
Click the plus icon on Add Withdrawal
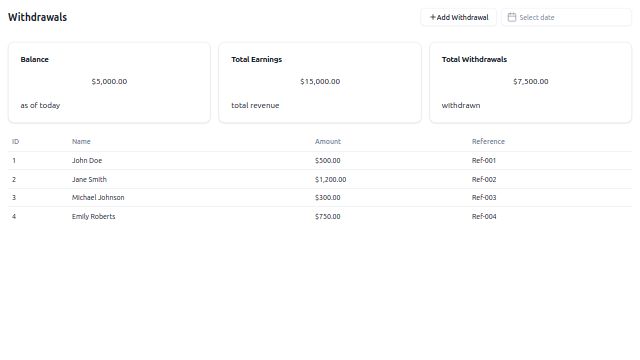point(433,17)
